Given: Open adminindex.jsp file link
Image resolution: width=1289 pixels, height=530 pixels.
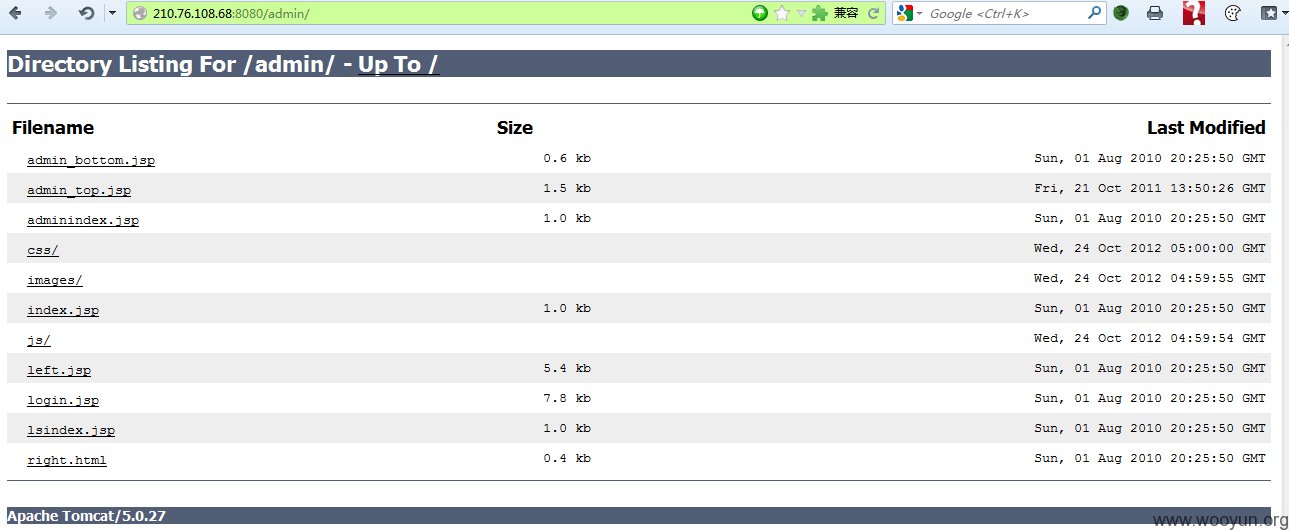Looking at the screenshot, I should click(x=83, y=220).
